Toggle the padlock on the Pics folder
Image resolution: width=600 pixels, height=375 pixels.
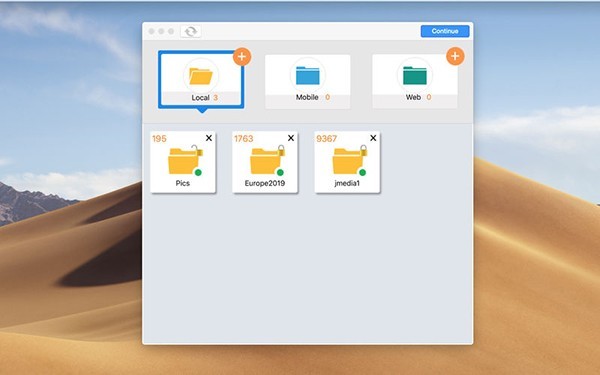(196, 150)
